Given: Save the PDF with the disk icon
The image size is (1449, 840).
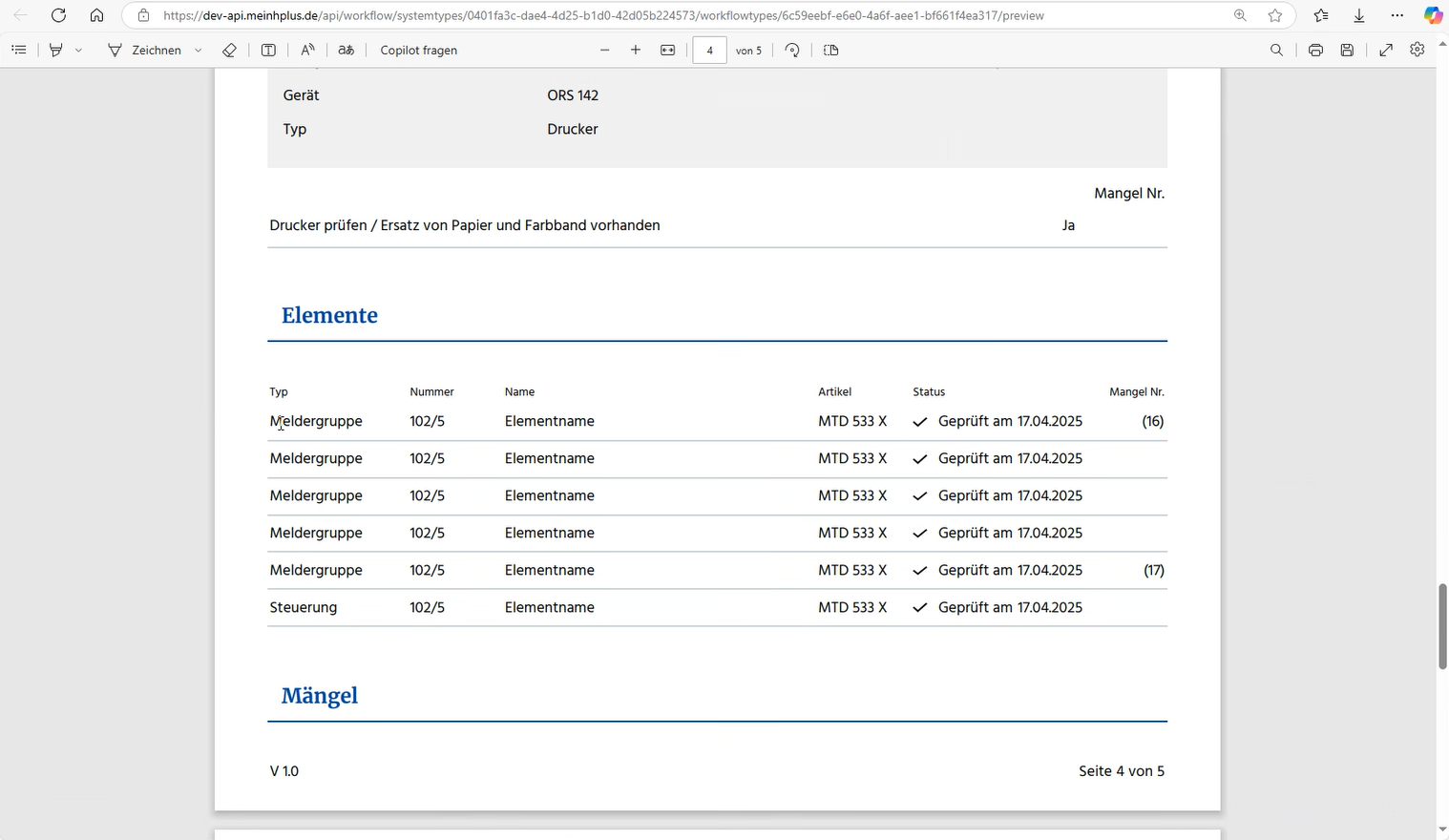Looking at the screenshot, I should click(1347, 50).
